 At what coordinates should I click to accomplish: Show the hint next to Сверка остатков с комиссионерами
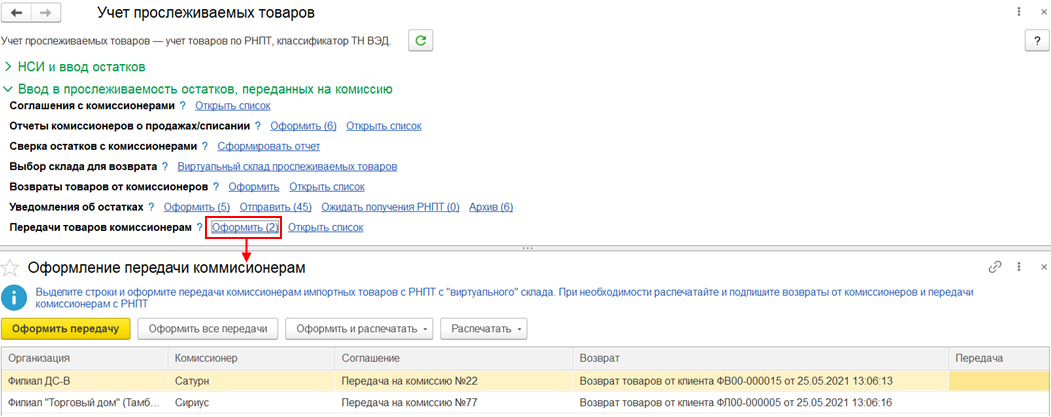pyautogui.click(x=205, y=146)
